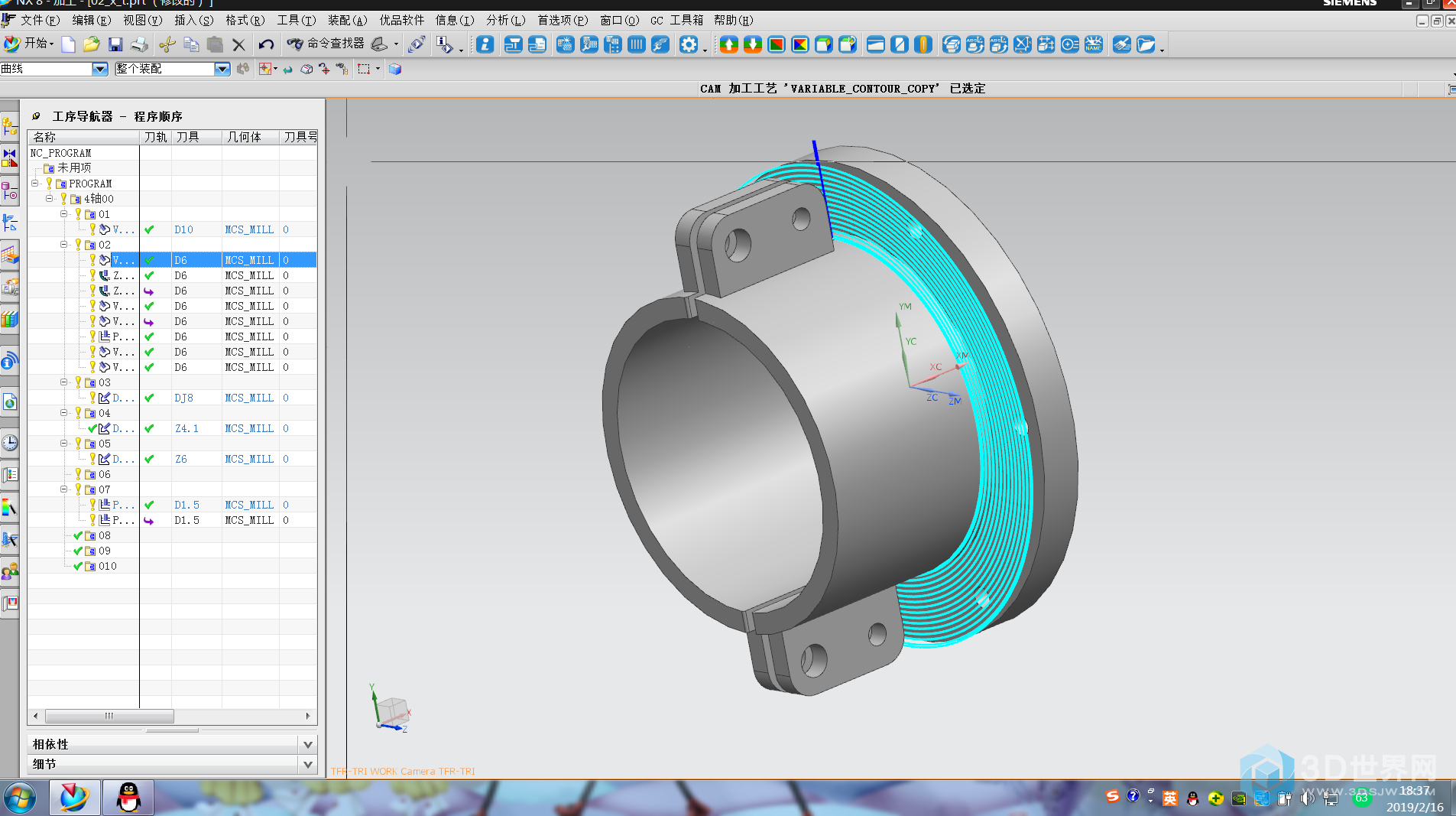Open the 文件(F) menu
The width and height of the screenshot is (1456, 816).
coord(39,20)
